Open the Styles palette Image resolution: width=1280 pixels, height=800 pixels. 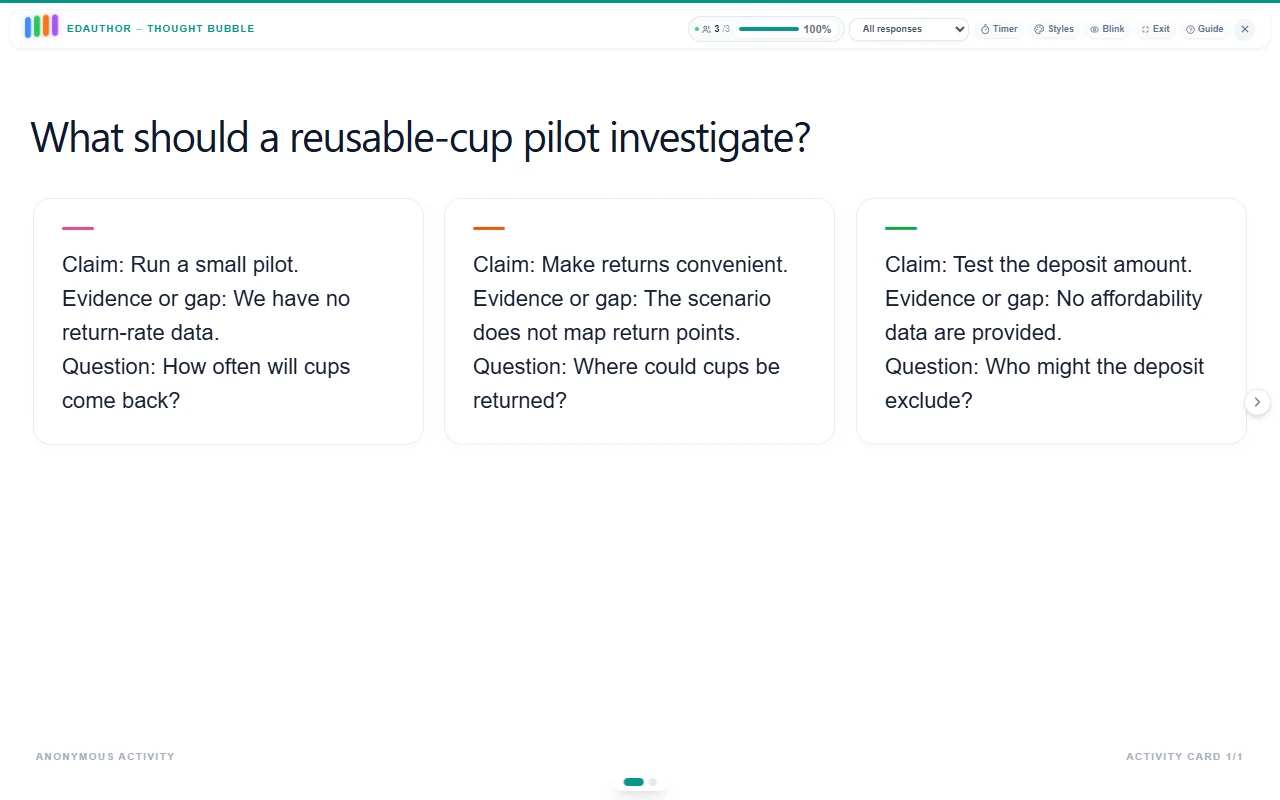click(1054, 29)
